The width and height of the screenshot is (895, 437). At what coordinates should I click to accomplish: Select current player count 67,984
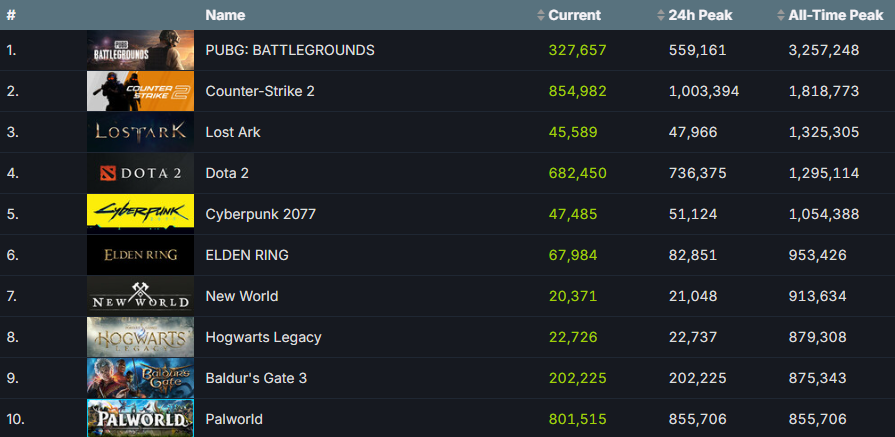pos(573,256)
